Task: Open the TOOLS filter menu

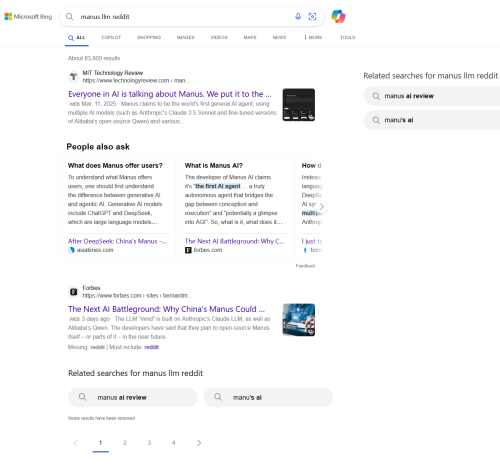Action: 348,37
